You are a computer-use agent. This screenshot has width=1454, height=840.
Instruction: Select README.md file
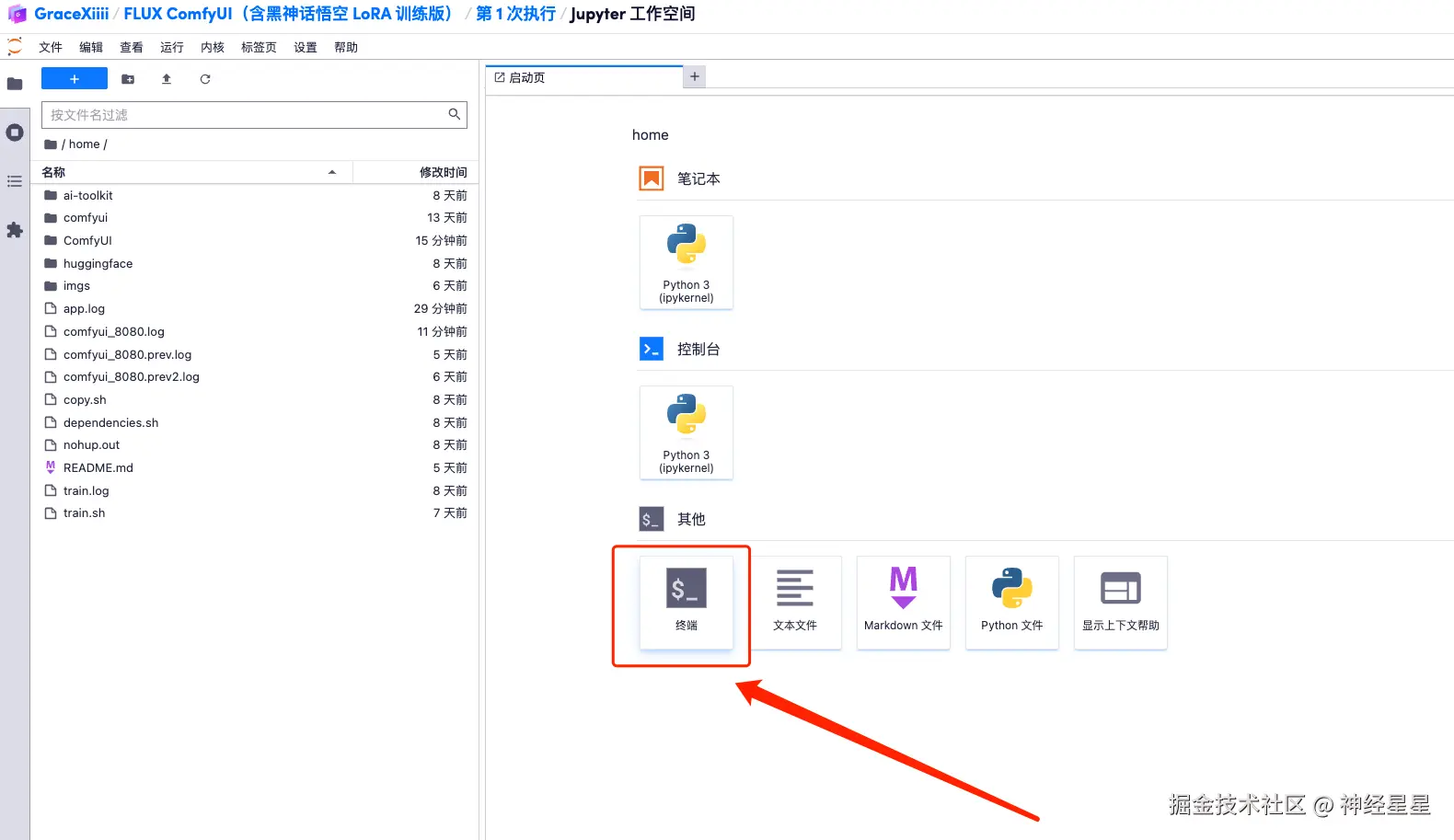point(255,468)
